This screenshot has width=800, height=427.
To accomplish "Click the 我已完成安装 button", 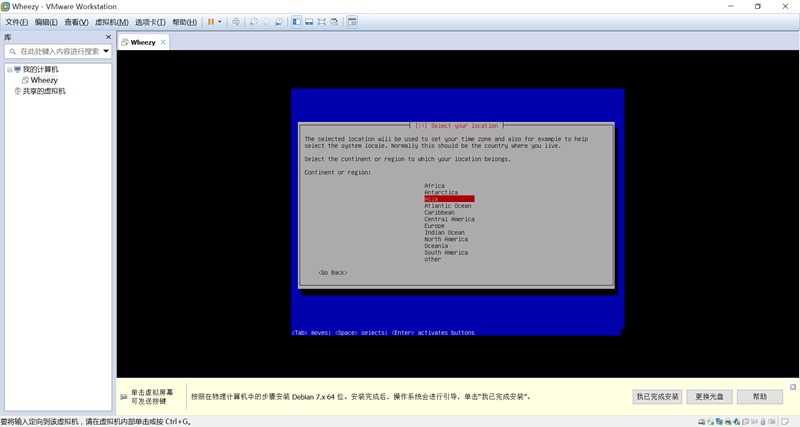I will pos(657,396).
